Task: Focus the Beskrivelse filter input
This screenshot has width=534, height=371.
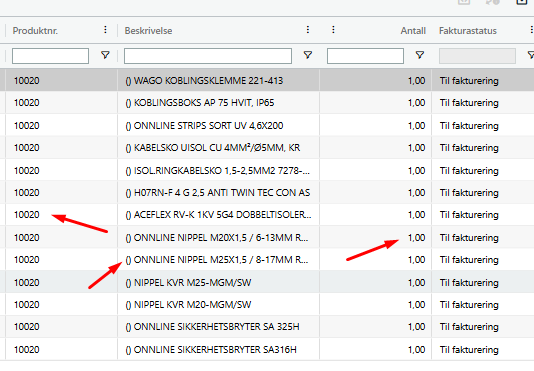Action: point(208,56)
